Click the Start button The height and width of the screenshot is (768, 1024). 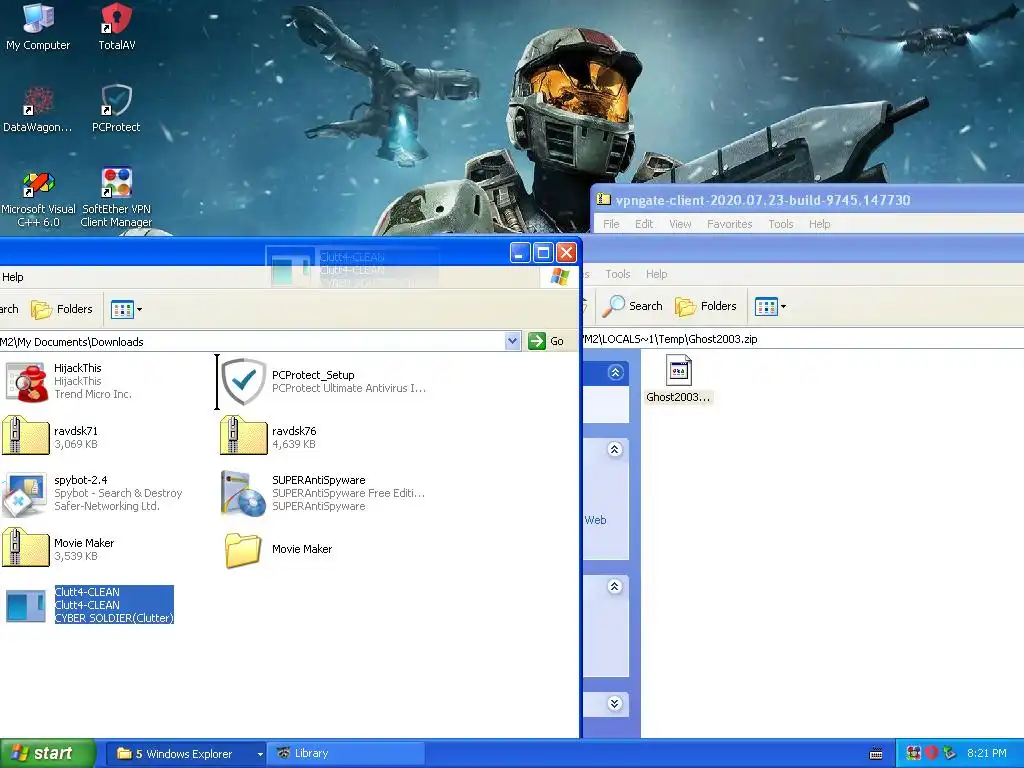[47, 754]
